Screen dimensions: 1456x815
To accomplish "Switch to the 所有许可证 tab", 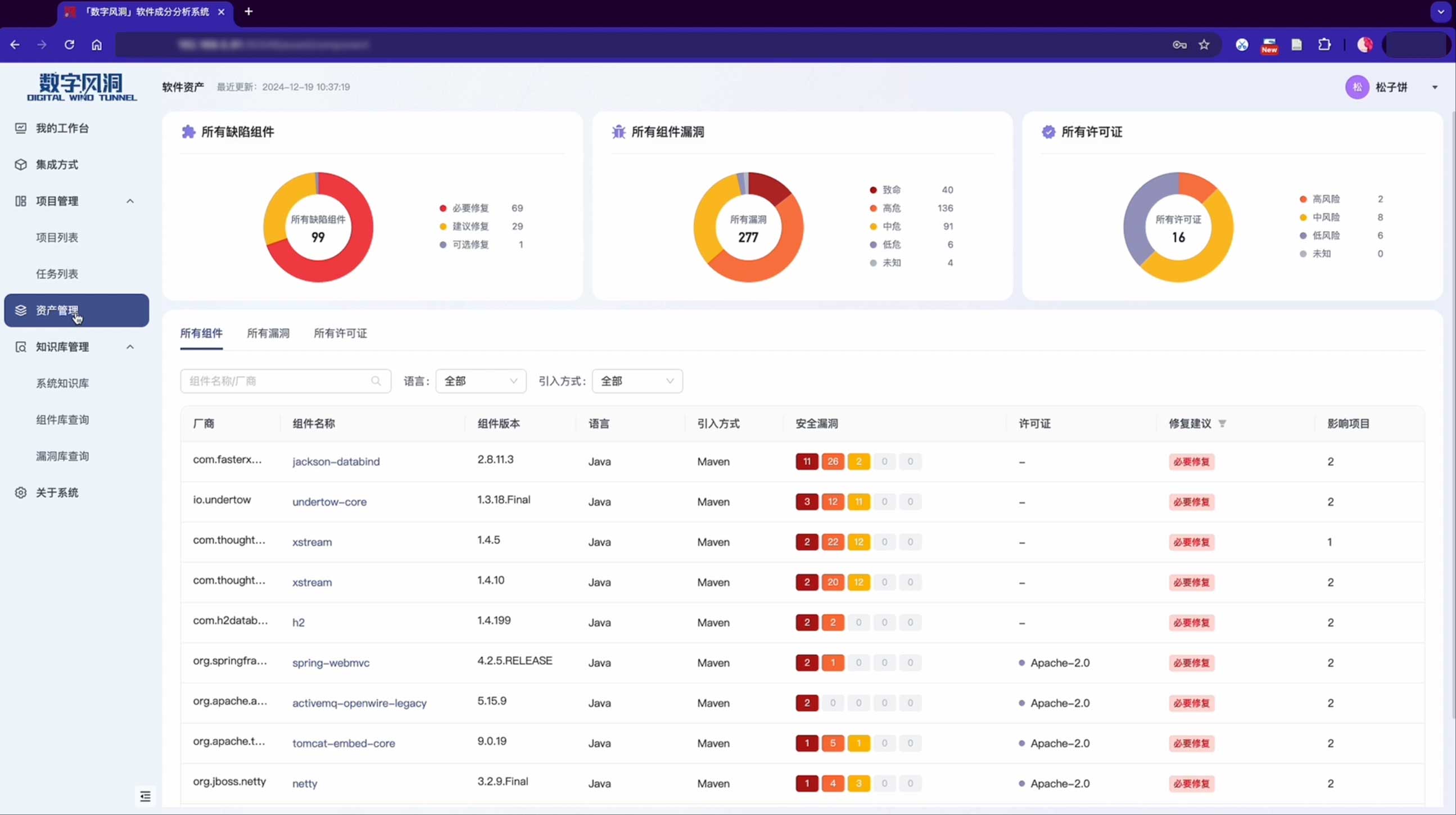I will tap(340, 333).
